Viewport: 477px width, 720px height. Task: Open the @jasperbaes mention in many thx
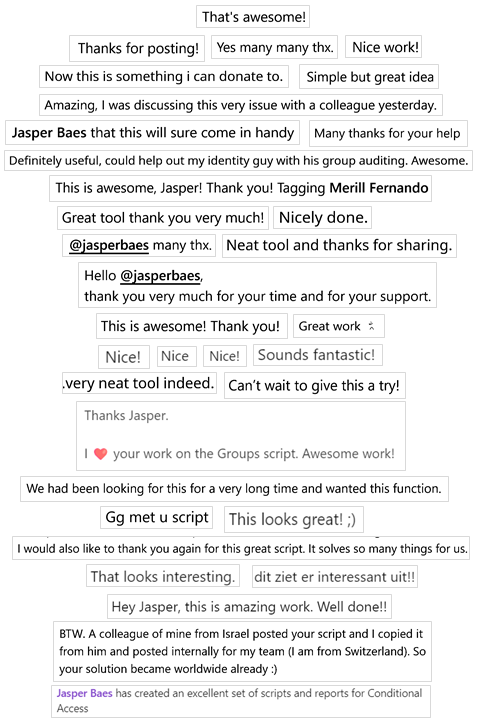(109, 245)
